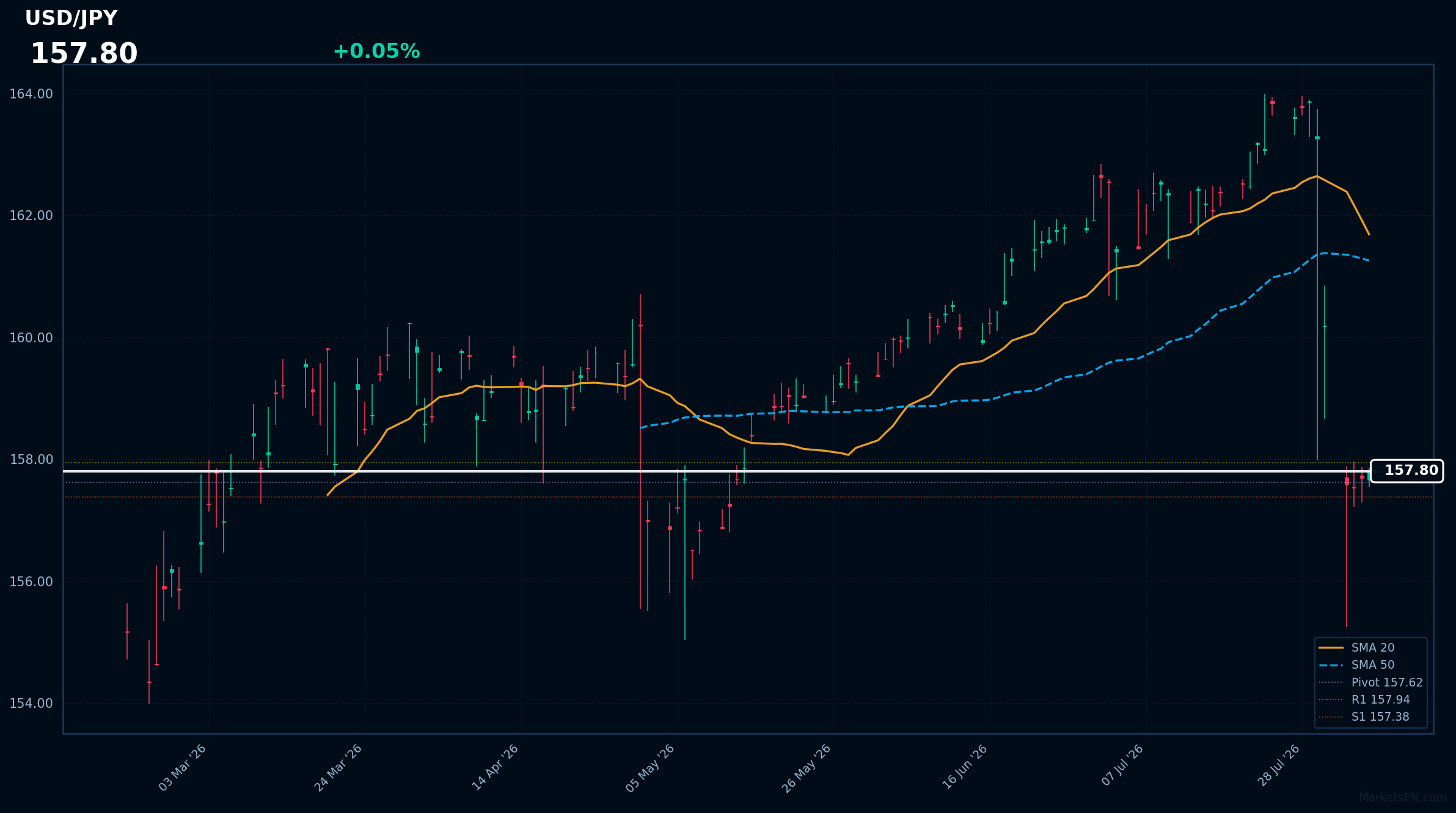Click the 14 Apr '26 date label
Screen dimensions: 1456x813
point(495,768)
